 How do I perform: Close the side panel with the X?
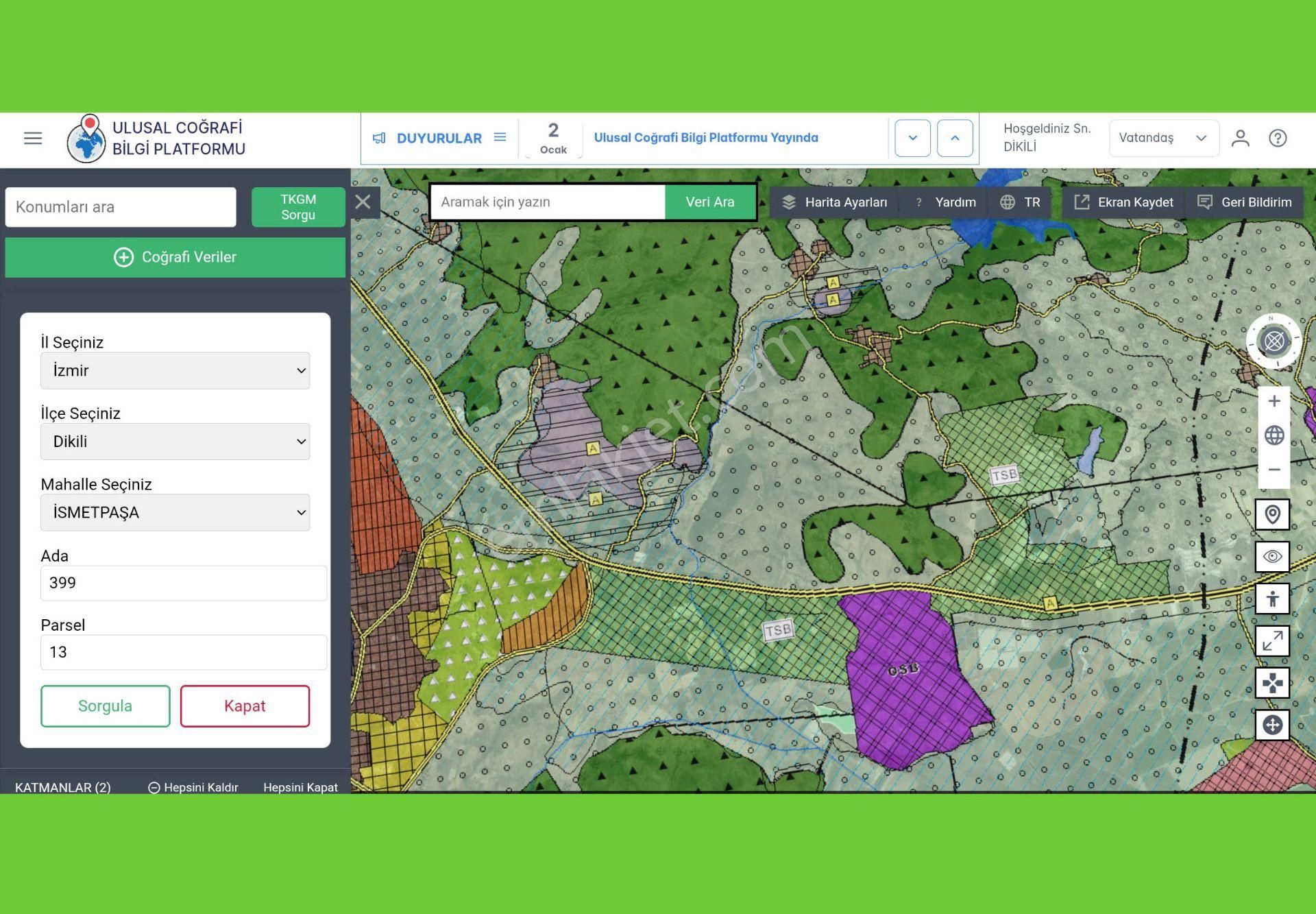click(x=363, y=202)
